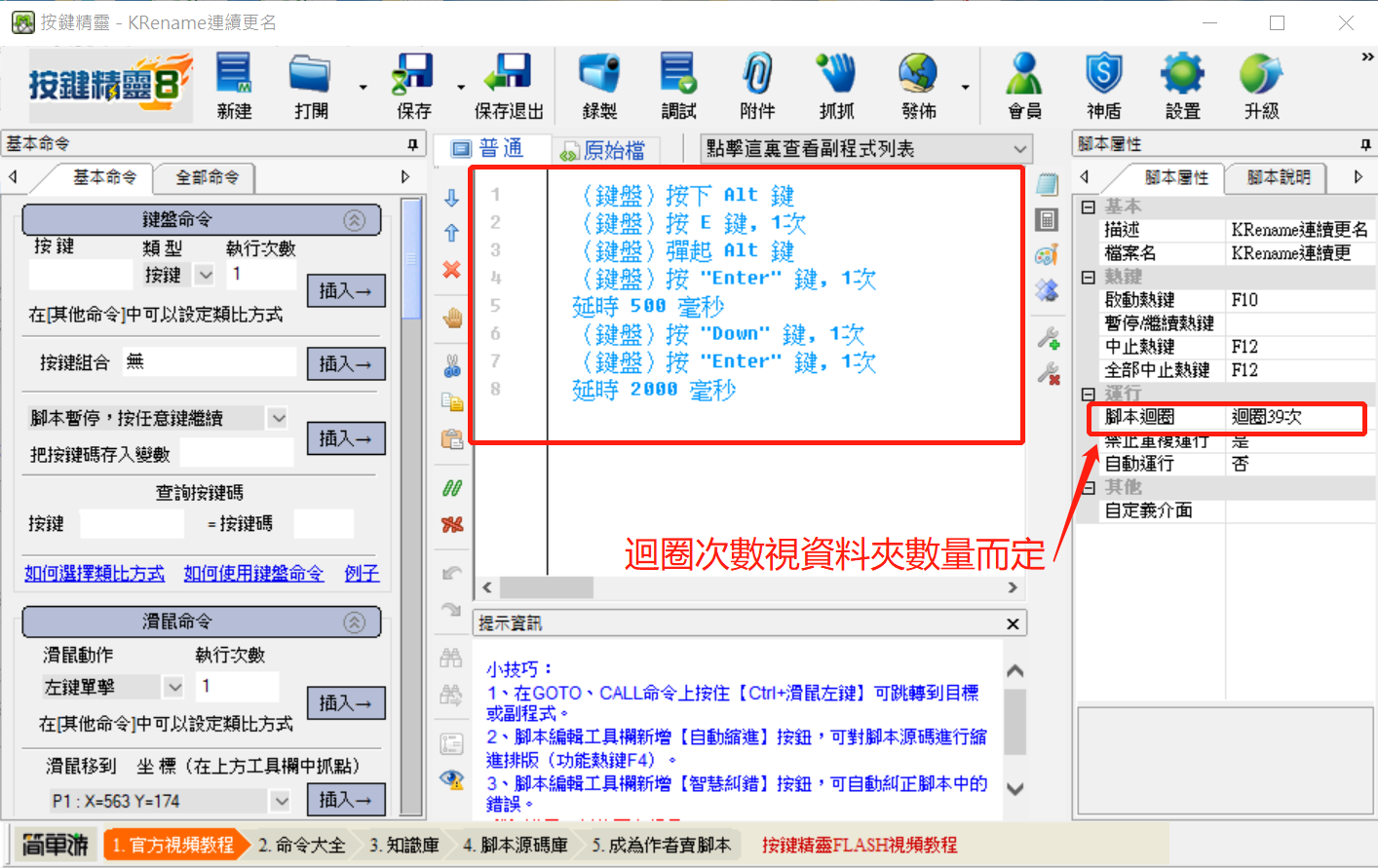This screenshot has height=868, width=1378.
Task: Open the color palette icon beside editor
Action: [x=1048, y=255]
